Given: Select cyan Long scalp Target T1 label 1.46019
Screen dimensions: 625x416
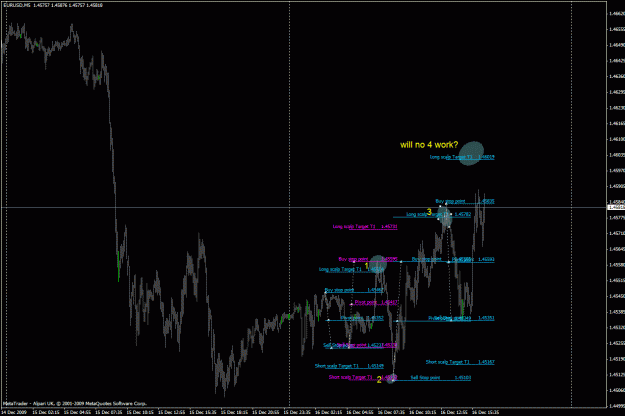Looking at the screenshot, I should point(462,157).
